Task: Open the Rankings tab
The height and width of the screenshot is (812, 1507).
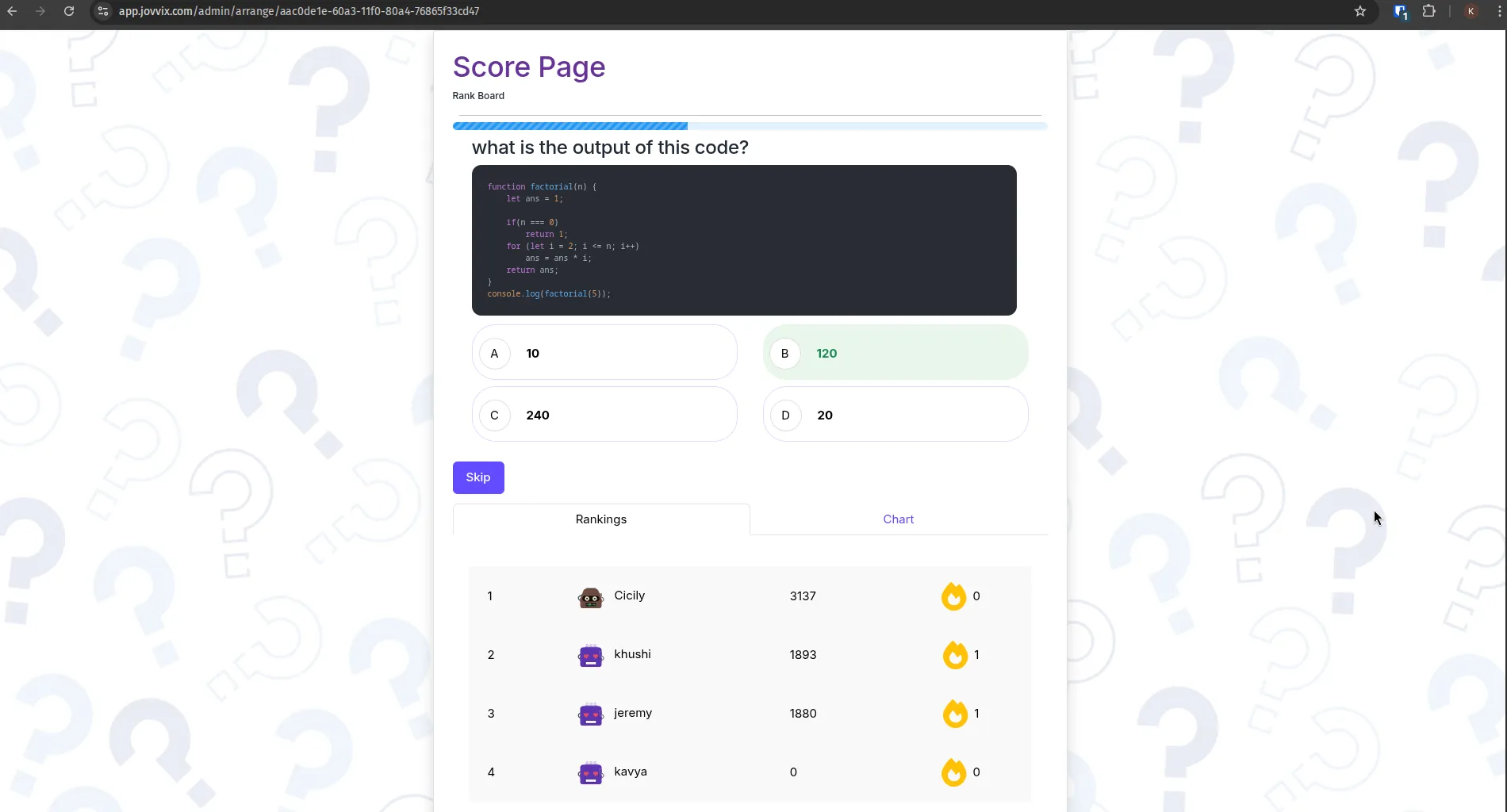Action: (x=601, y=519)
